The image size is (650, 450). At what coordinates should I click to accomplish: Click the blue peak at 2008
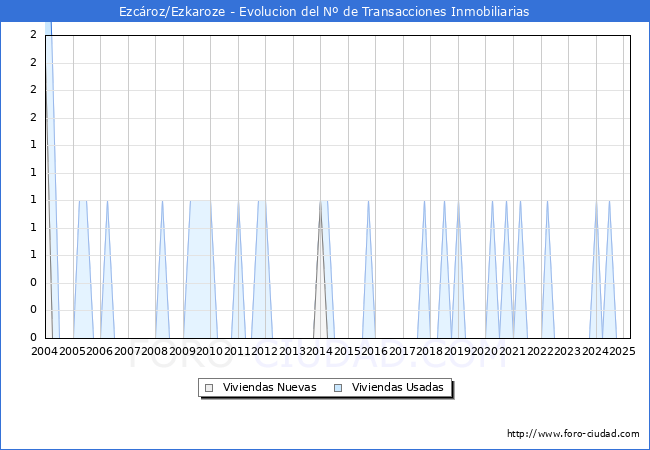coord(162,269)
